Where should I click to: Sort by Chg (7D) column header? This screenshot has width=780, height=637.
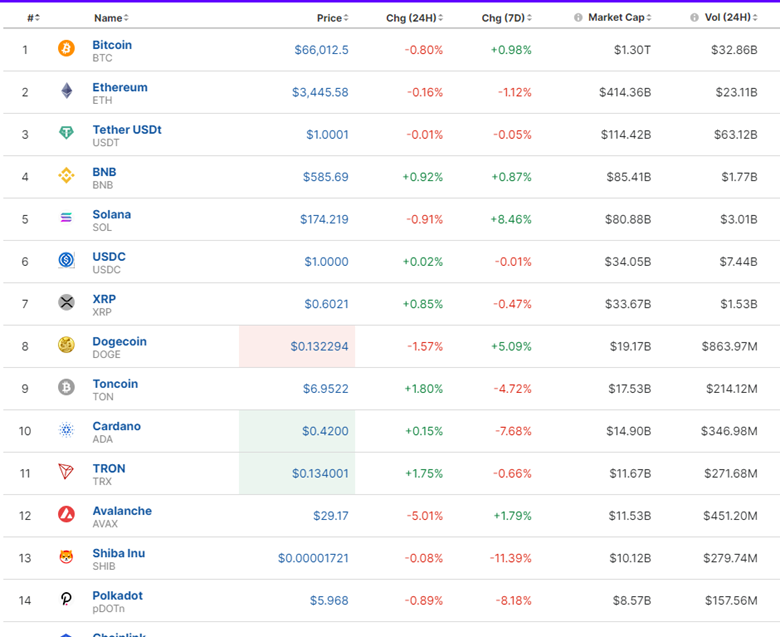tap(506, 18)
